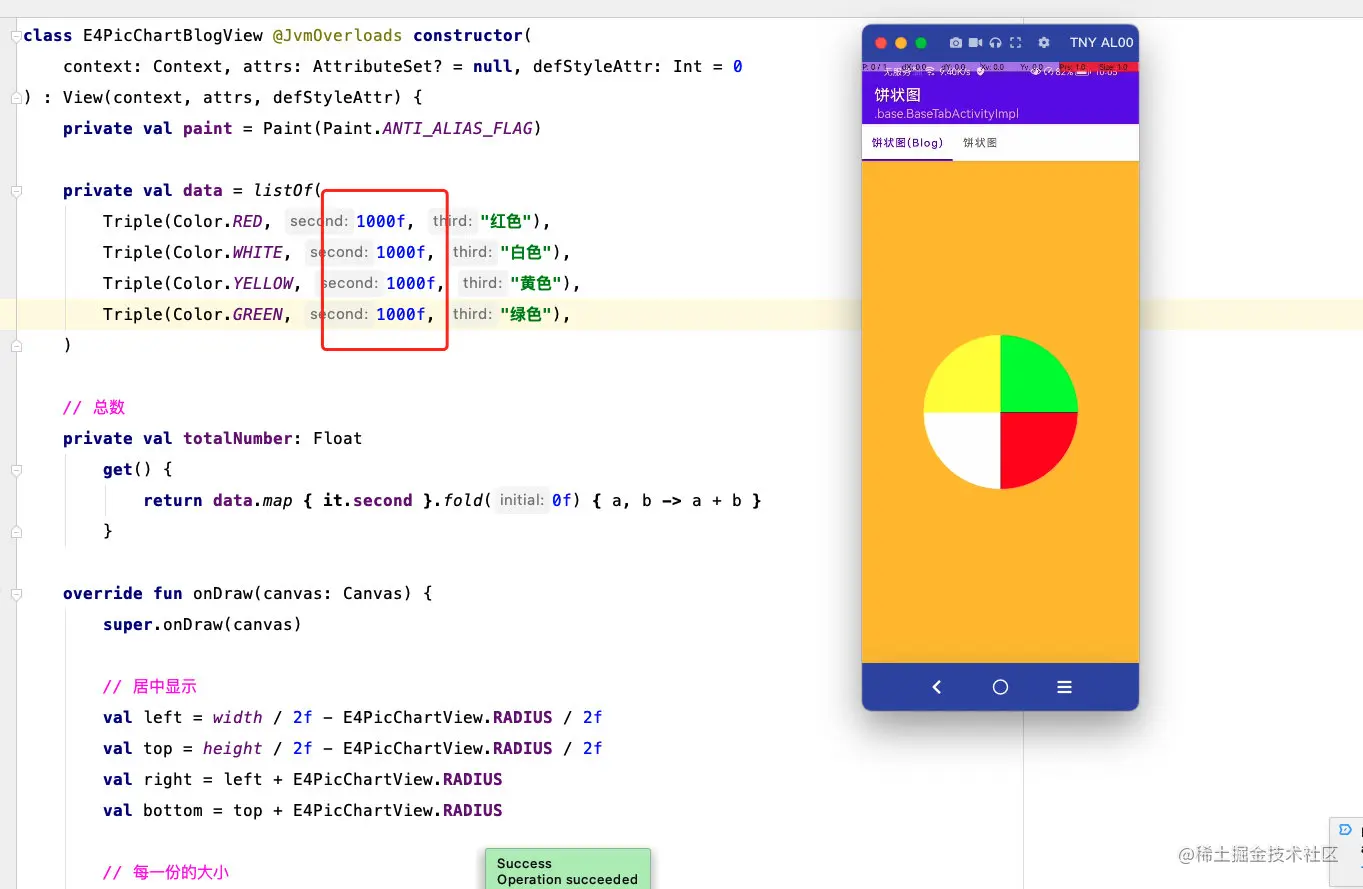Click the "红色" string literal
This screenshot has height=889, width=1363.
click(x=505, y=222)
